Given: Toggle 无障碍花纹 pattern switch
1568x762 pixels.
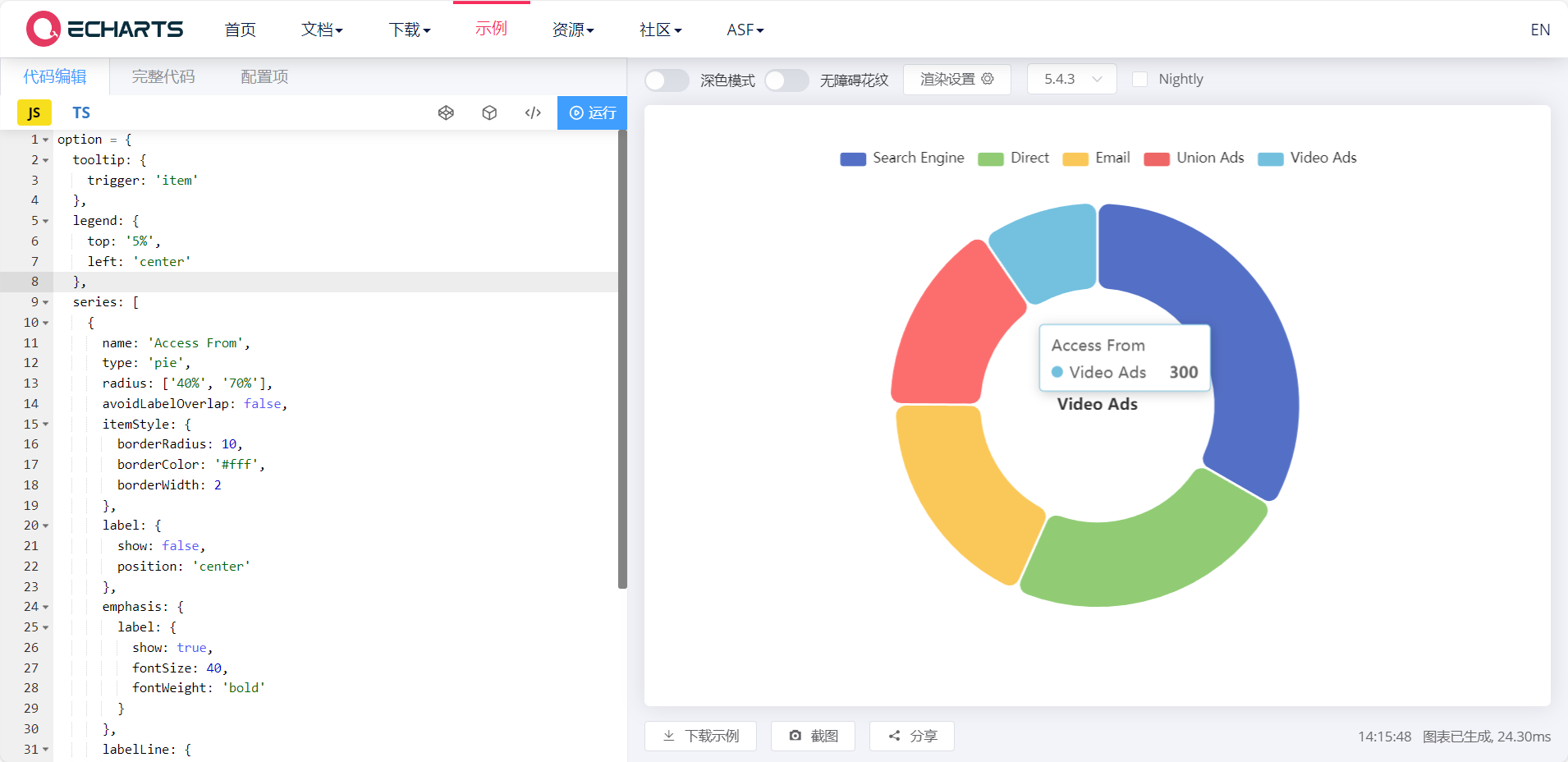Looking at the screenshot, I should (x=786, y=80).
